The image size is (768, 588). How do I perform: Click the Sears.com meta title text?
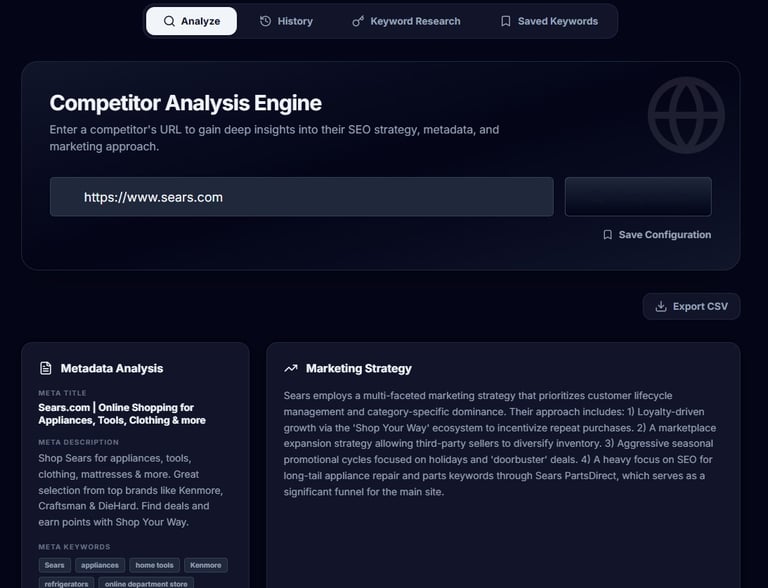122,414
